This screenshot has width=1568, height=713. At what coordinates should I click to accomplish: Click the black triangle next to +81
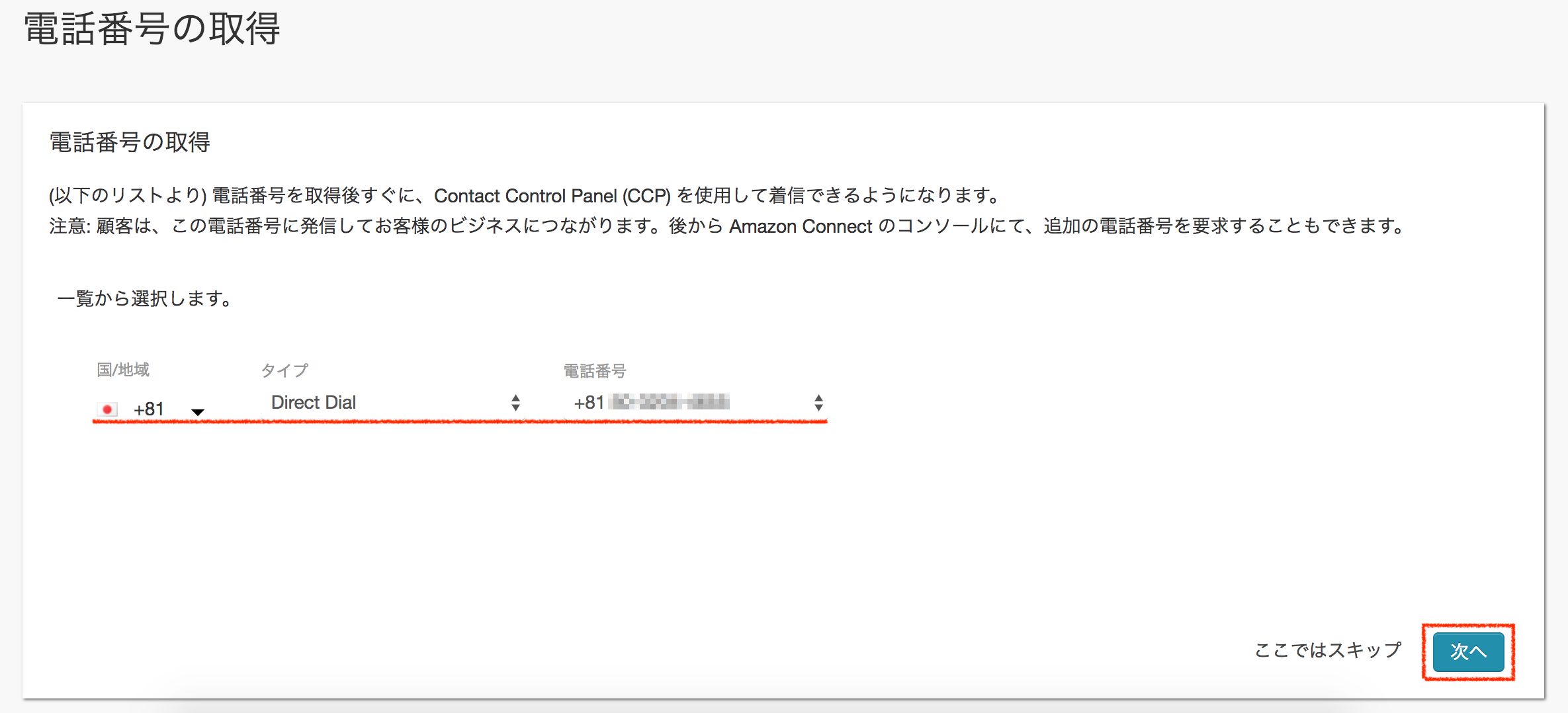[x=197, y=411]
